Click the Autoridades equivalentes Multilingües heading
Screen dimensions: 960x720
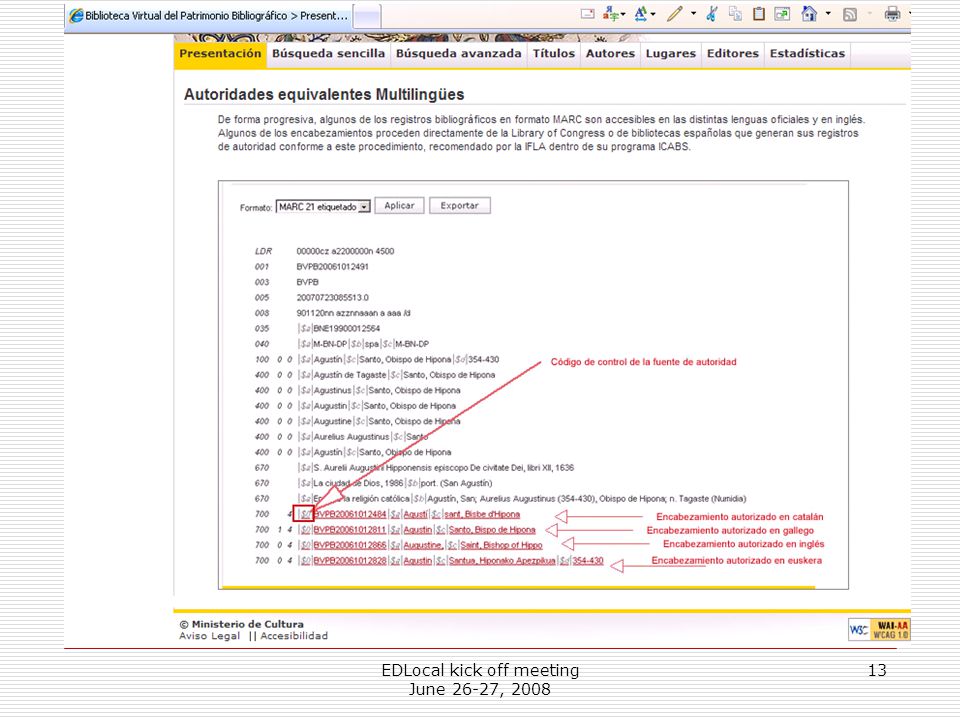pos(324,95)
